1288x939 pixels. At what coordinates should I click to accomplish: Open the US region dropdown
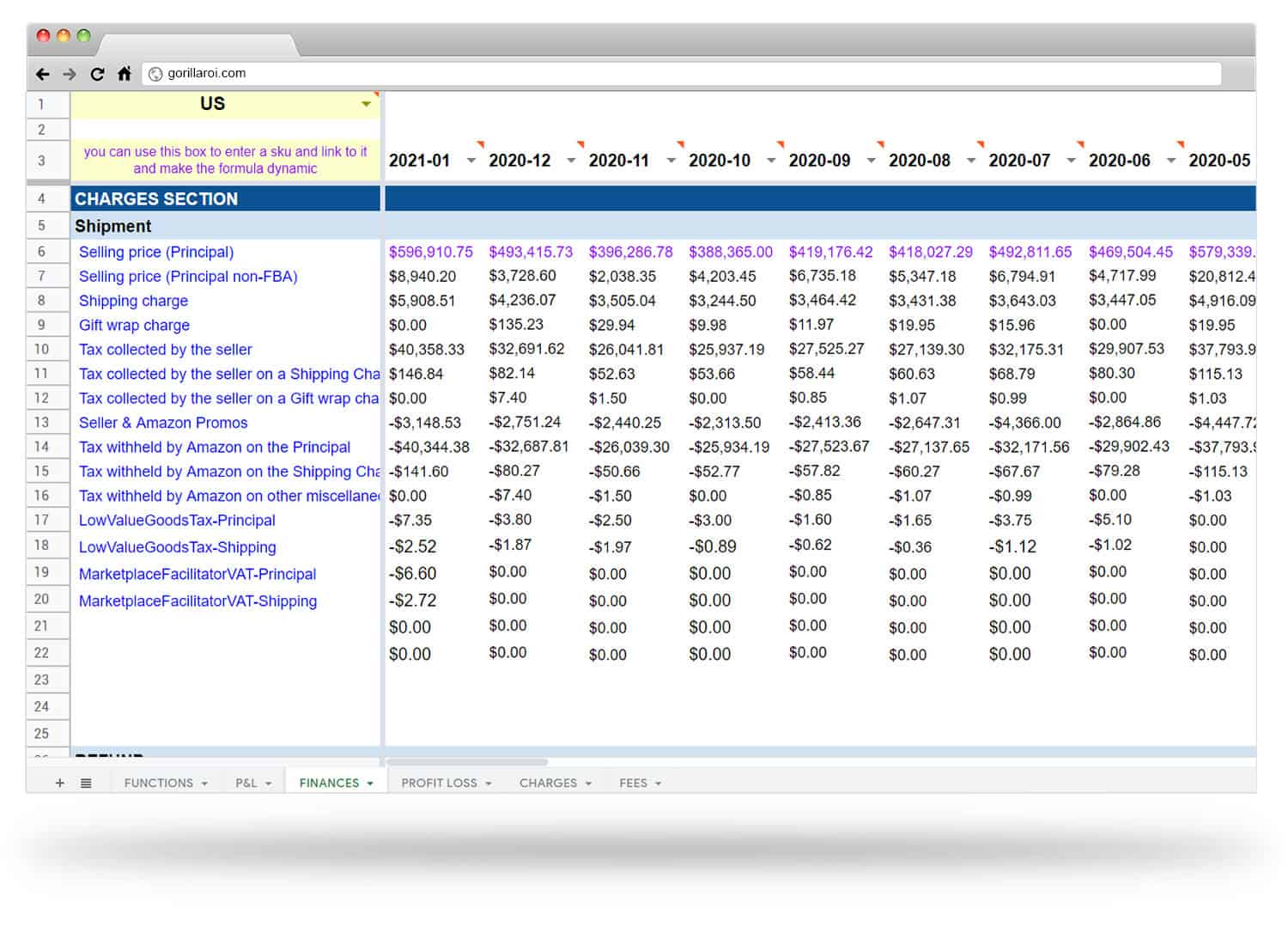[x=368, y=103]
